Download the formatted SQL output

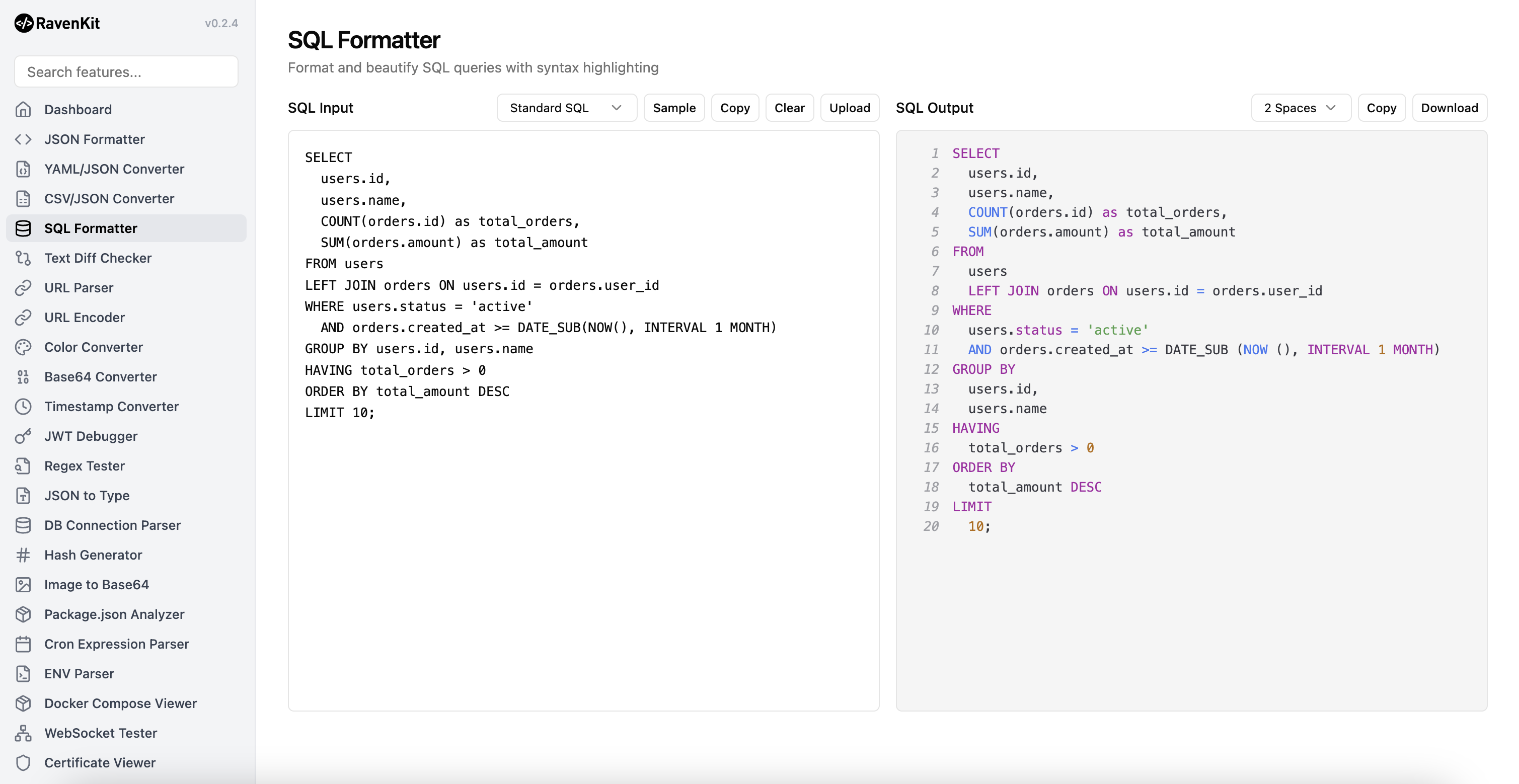1449,108
